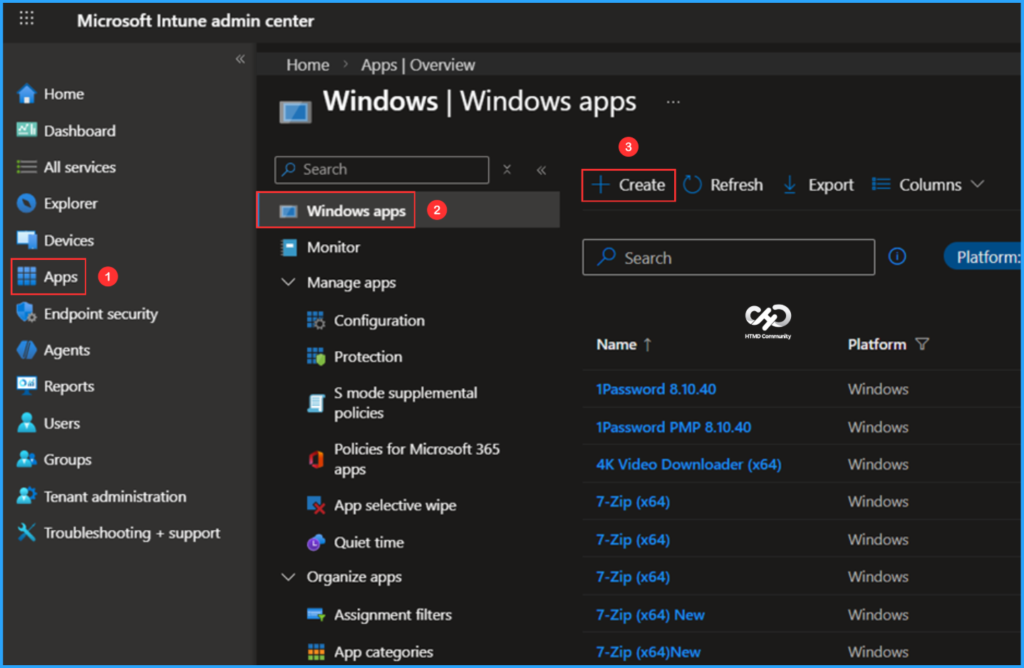The width and height of the screenshot is (1024, 668).
Task: Collapse the Manage apps section
Action: tap(289, 282)
